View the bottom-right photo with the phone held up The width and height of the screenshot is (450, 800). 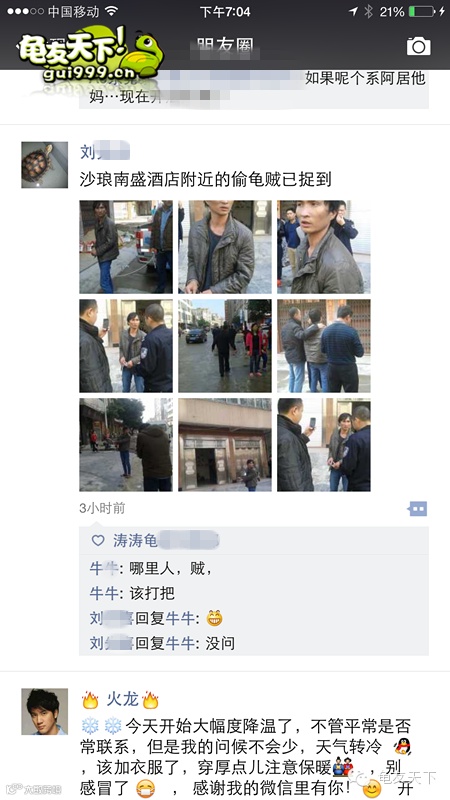point(324,445)
